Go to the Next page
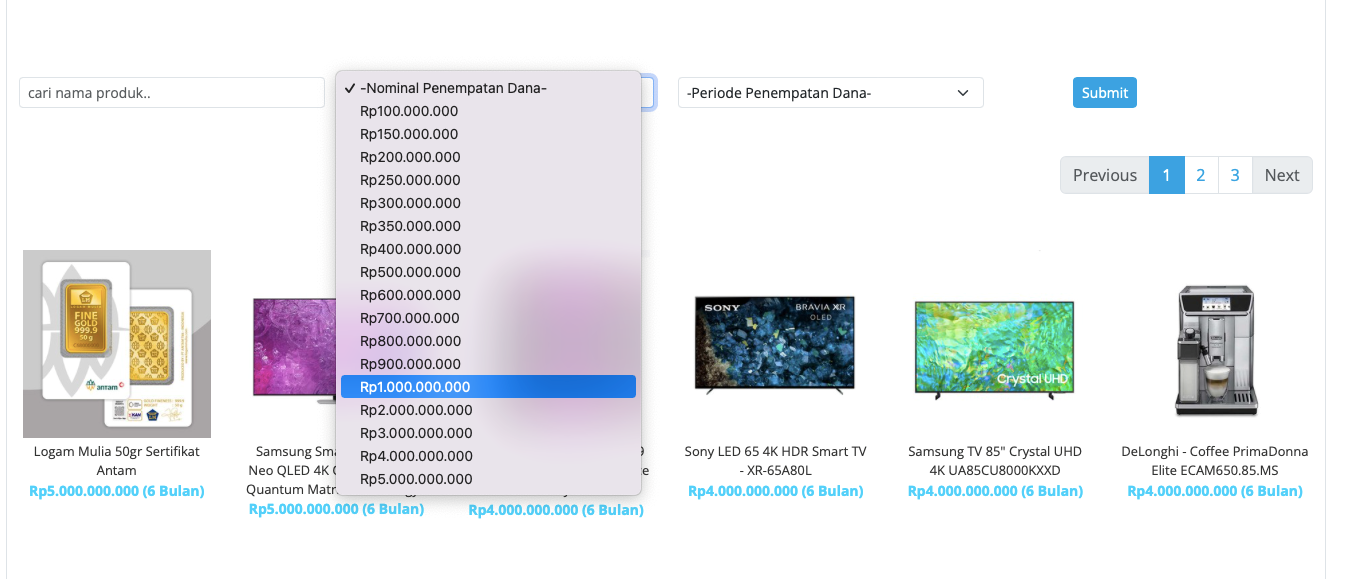 [1282, 175]
